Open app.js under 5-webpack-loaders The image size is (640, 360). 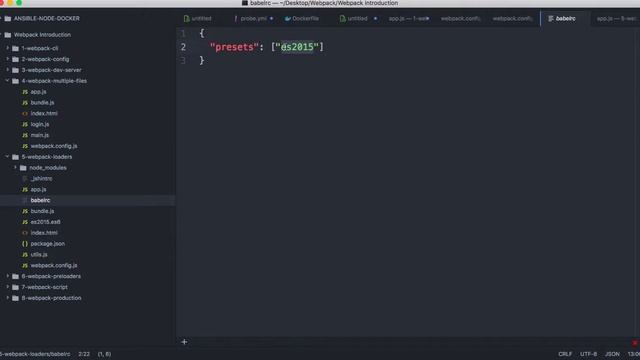[38, 189]
